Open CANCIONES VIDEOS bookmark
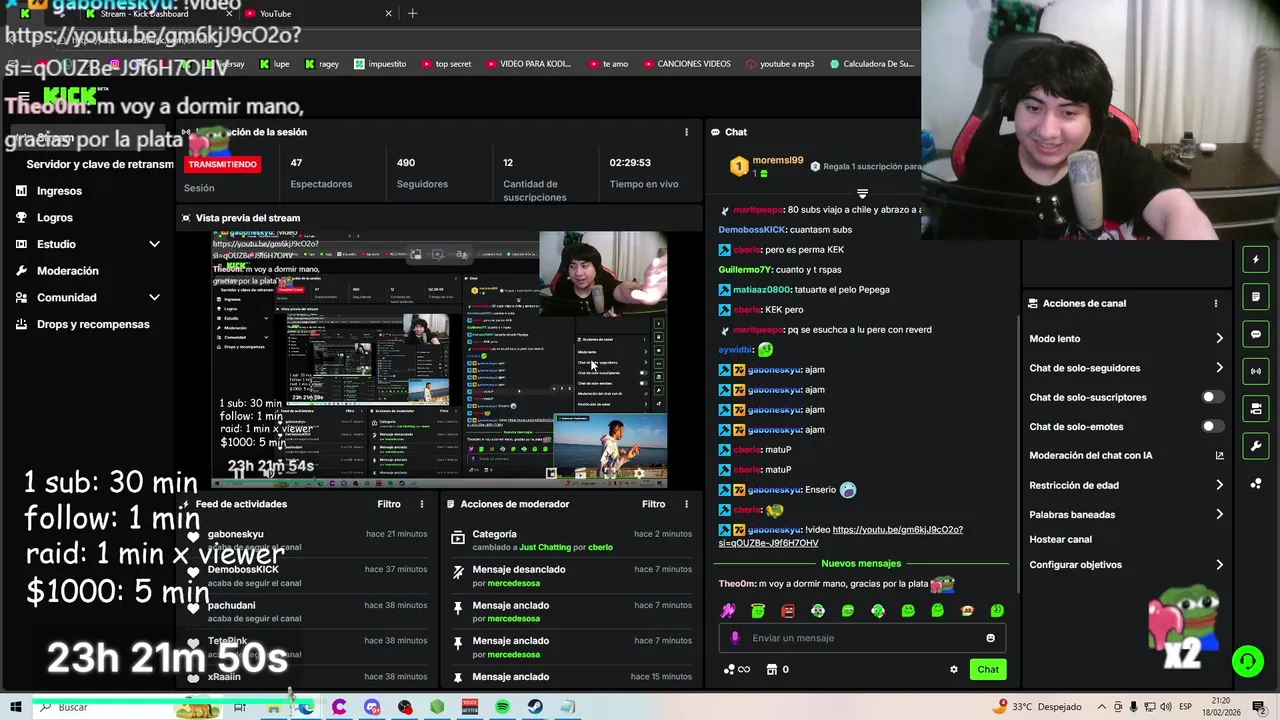1280x720 pixels. click(x=686, y=64)
